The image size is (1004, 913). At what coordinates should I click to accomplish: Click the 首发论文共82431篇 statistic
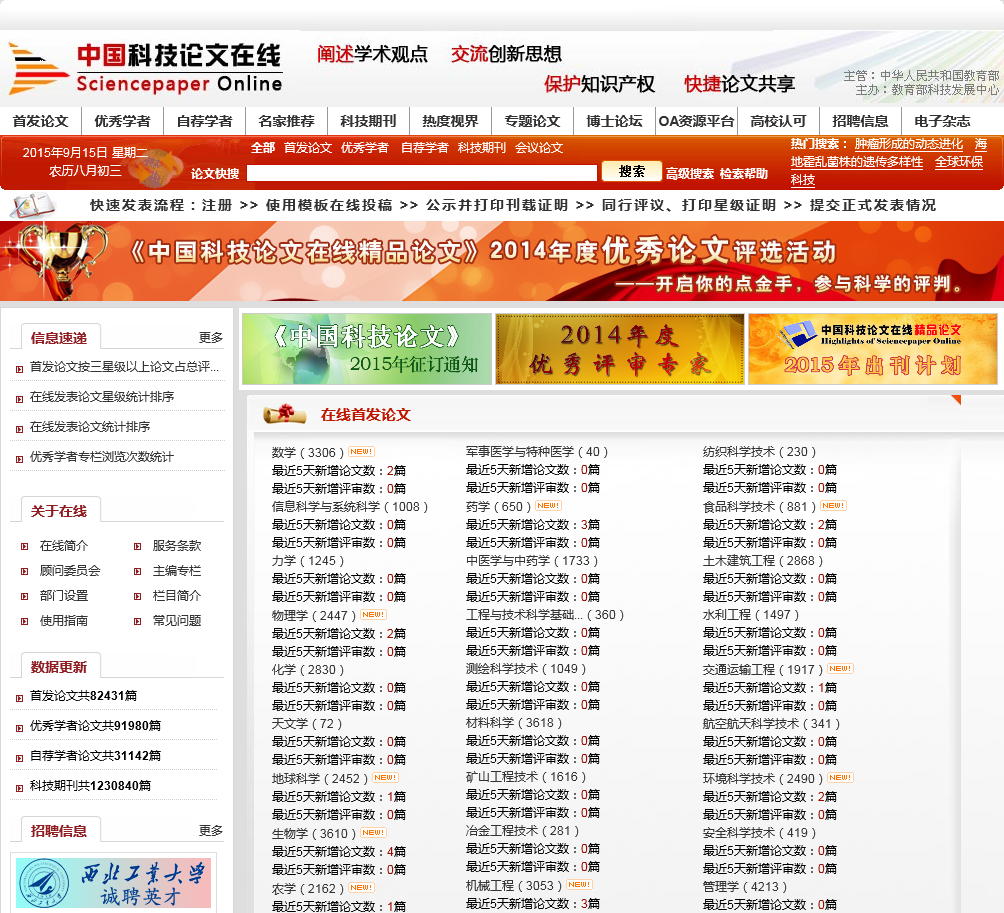(83, 695)
